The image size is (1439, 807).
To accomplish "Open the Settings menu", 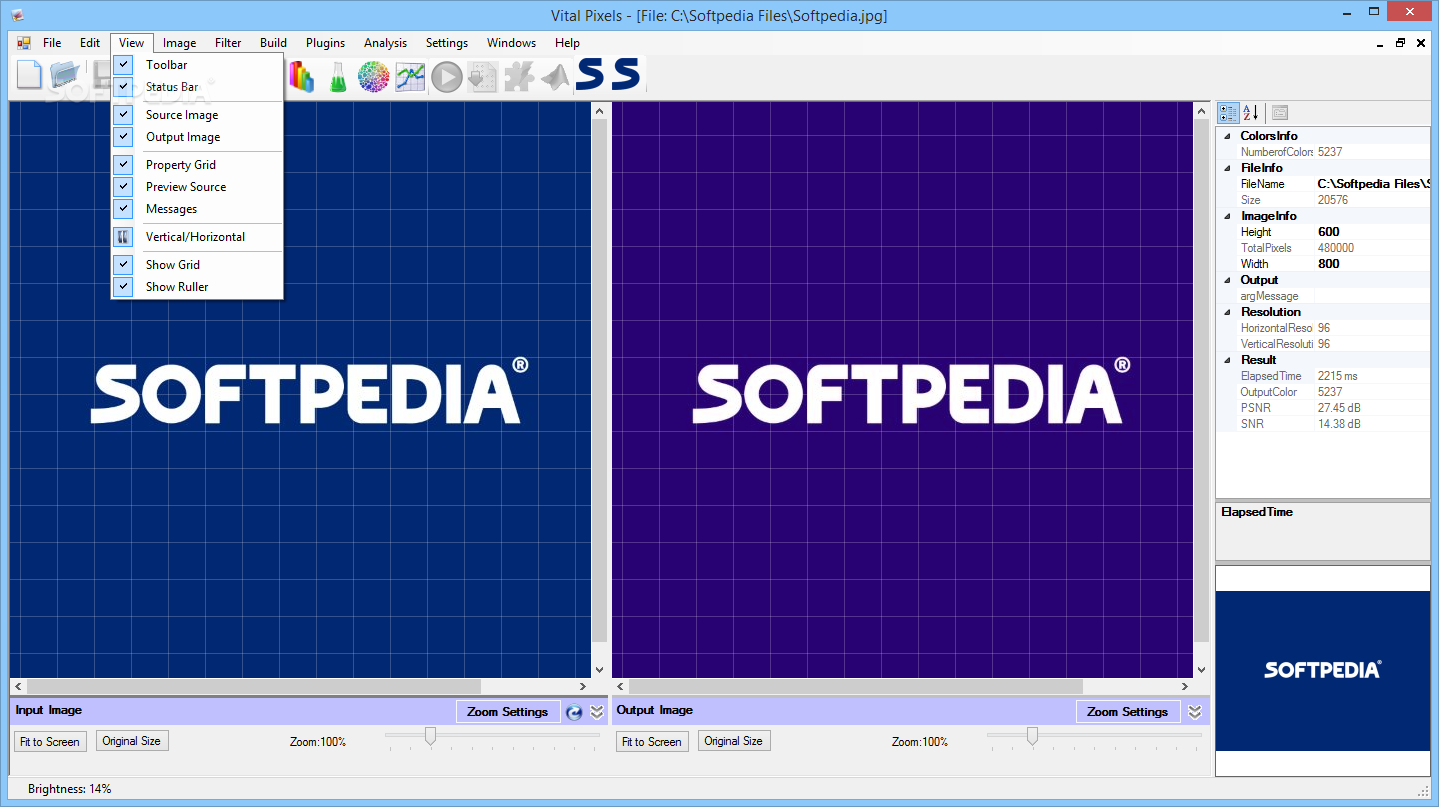I will 446,43.
